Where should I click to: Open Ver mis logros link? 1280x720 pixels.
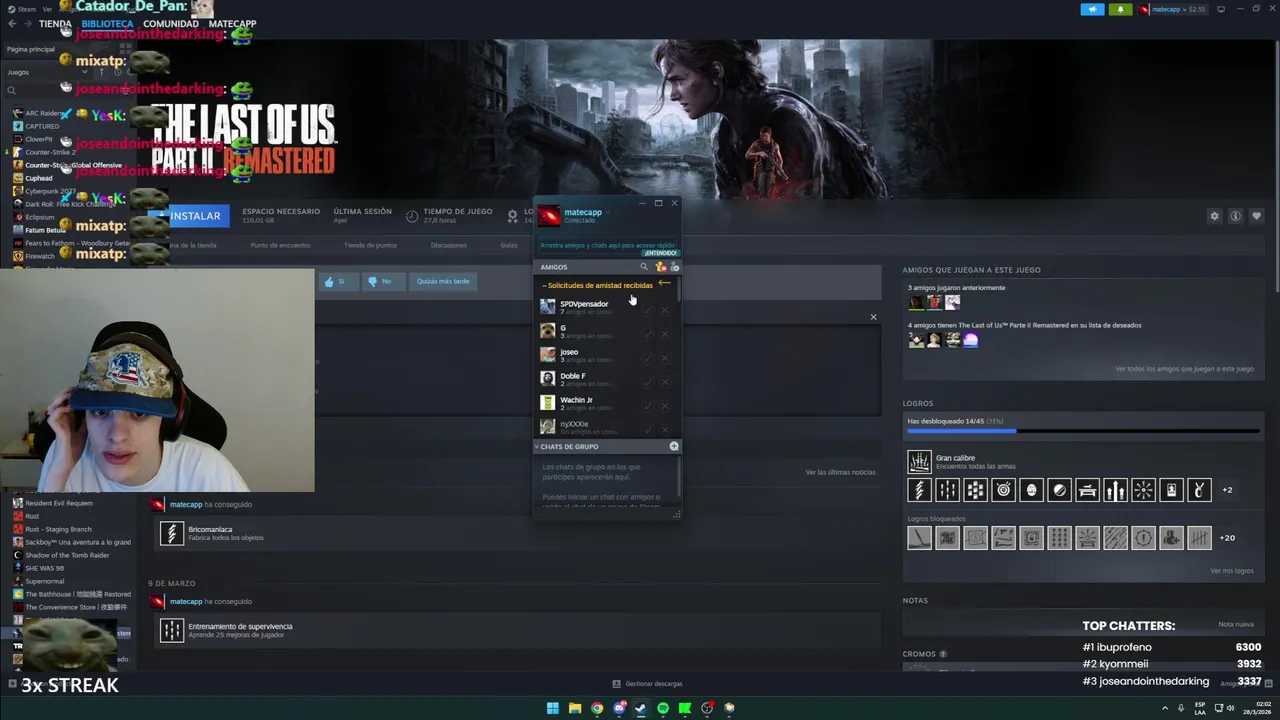(x=1231, y=571)
